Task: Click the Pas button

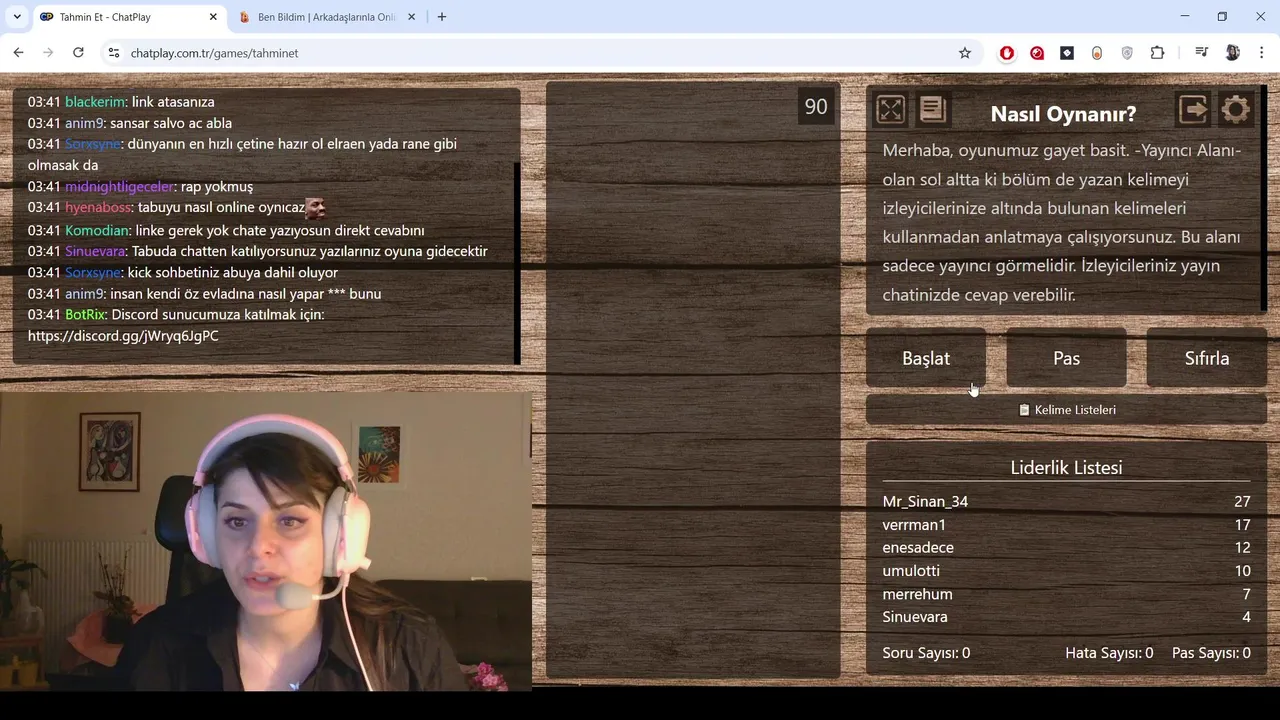Action: click(x=1066, y=358)
